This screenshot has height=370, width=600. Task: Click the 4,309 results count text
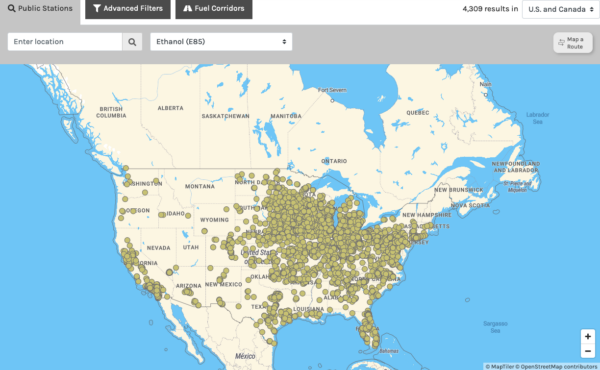[490, 9]
